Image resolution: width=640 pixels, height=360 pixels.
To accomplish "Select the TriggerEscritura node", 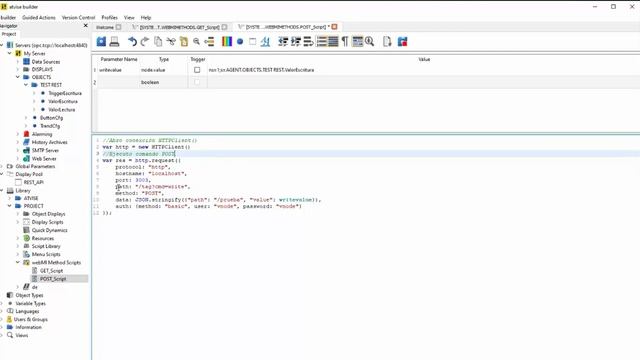I will [x=65, y=93].
